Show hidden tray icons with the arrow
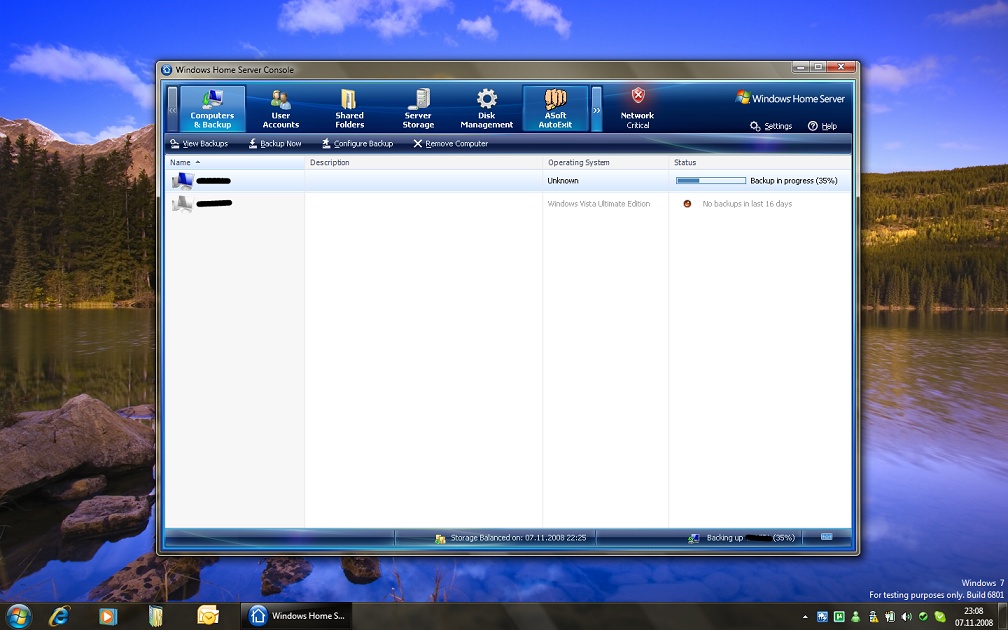This screenshot has height=630, width=1008. point(805,617)
